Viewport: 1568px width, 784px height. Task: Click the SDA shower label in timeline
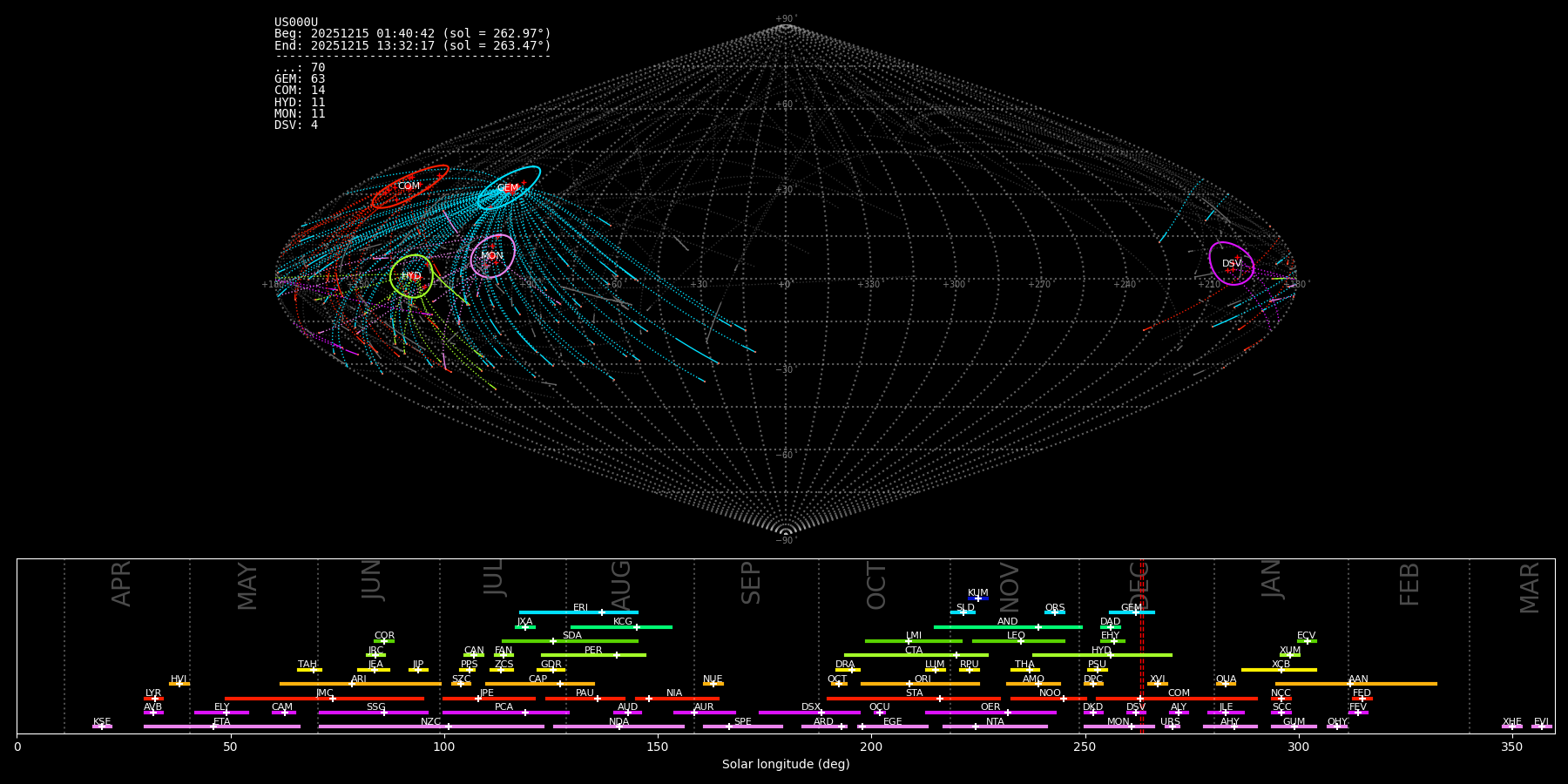click(x=572, y=636)
